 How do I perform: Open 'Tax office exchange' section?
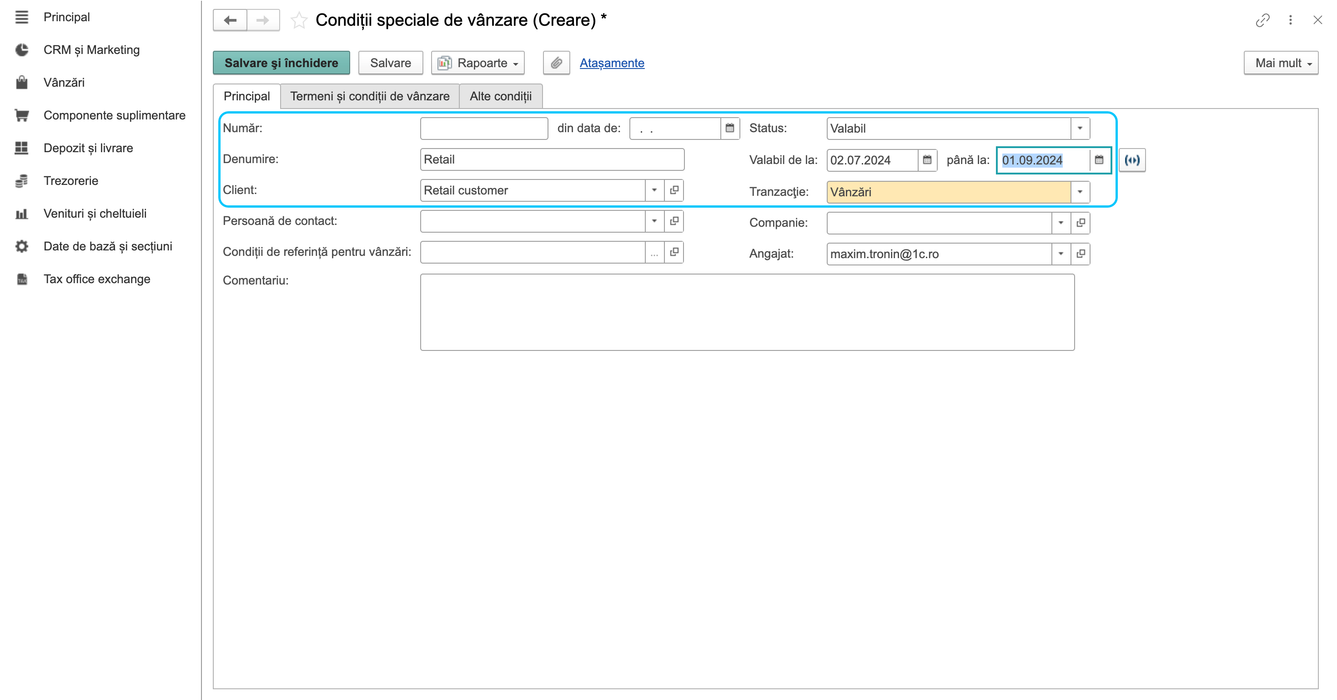tap(97, 279)
